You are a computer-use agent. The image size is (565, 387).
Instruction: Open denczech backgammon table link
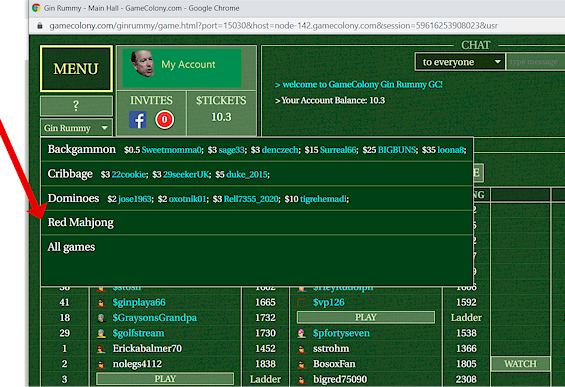[x=280, y=150]
